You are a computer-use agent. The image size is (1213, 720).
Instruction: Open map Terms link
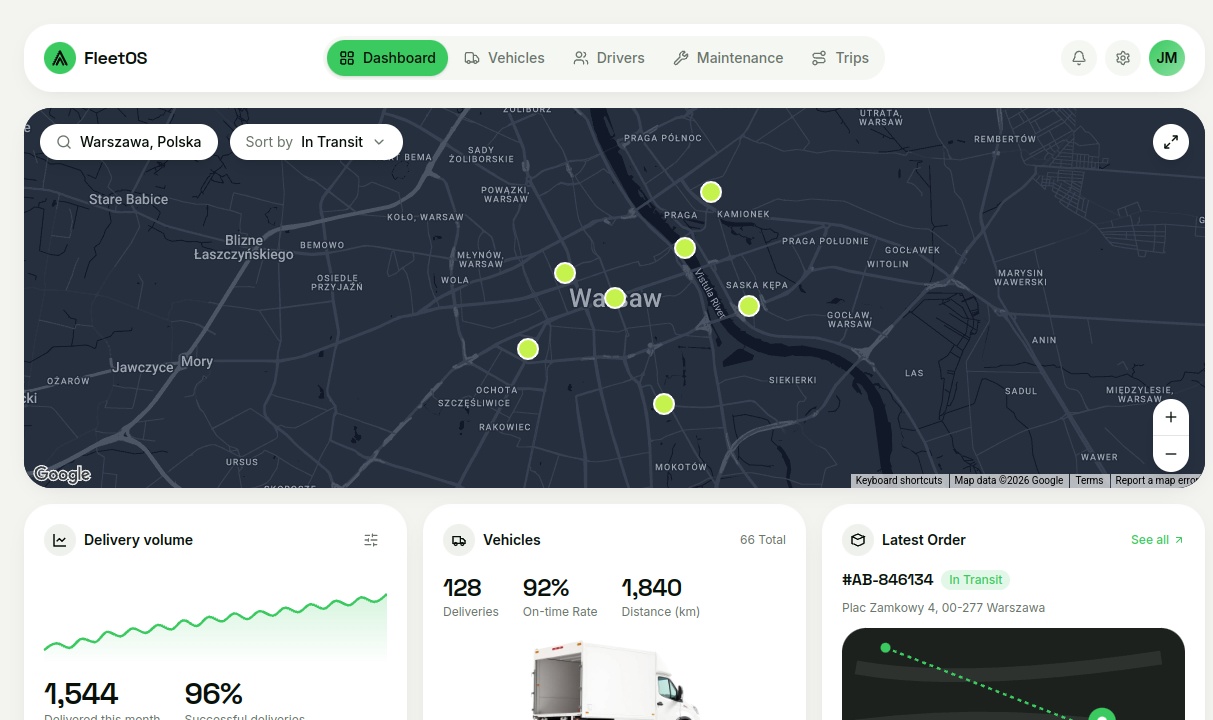click(1089, 481)
